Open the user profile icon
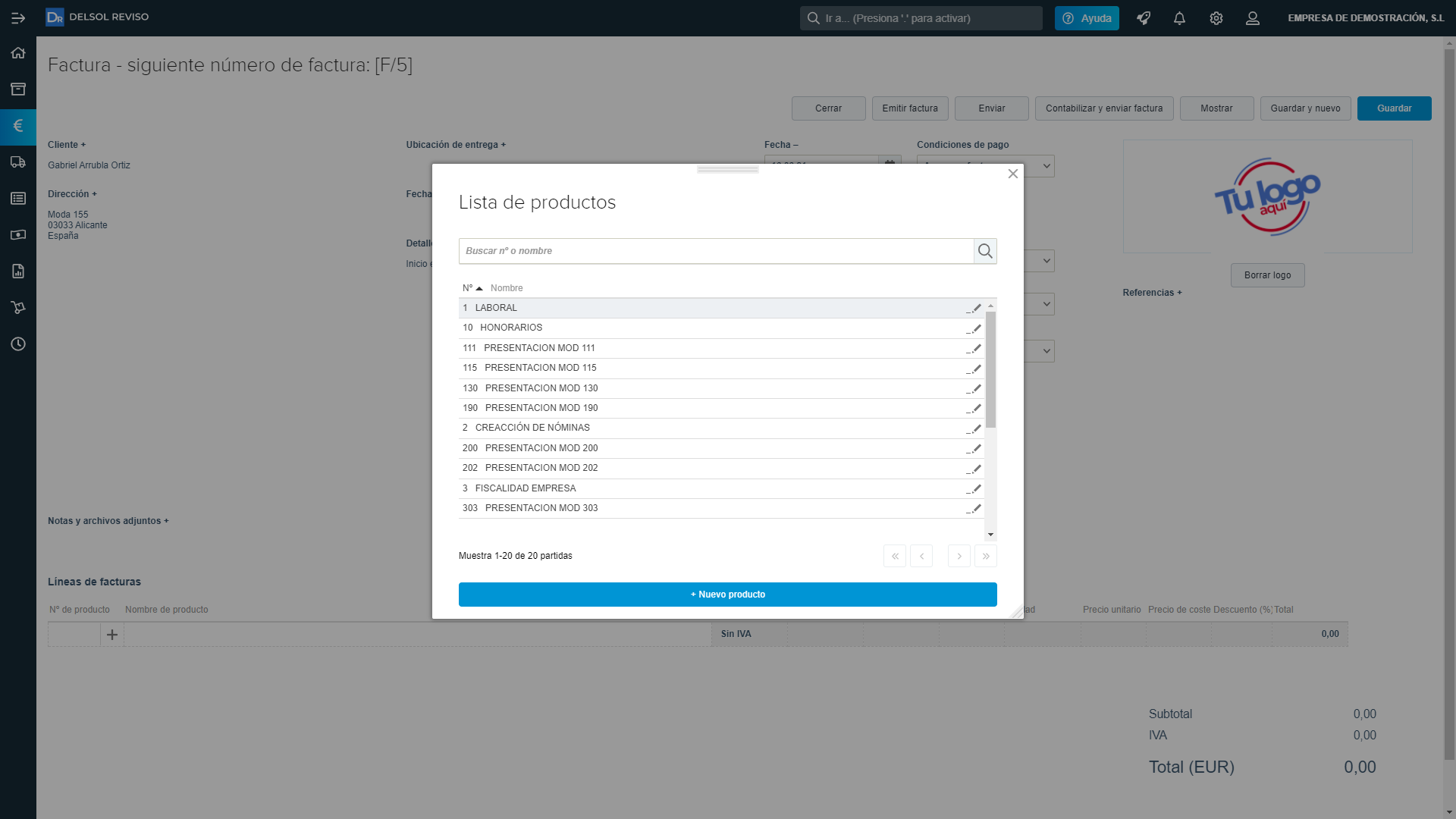Screen dimensions: 1456x819 pos(1253,18)
